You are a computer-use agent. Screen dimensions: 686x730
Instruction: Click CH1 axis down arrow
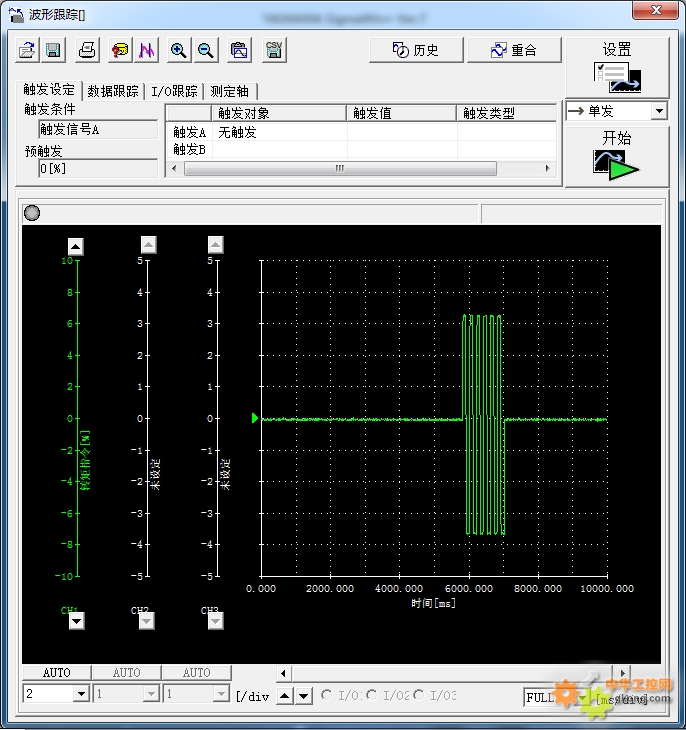click(76, 621)
